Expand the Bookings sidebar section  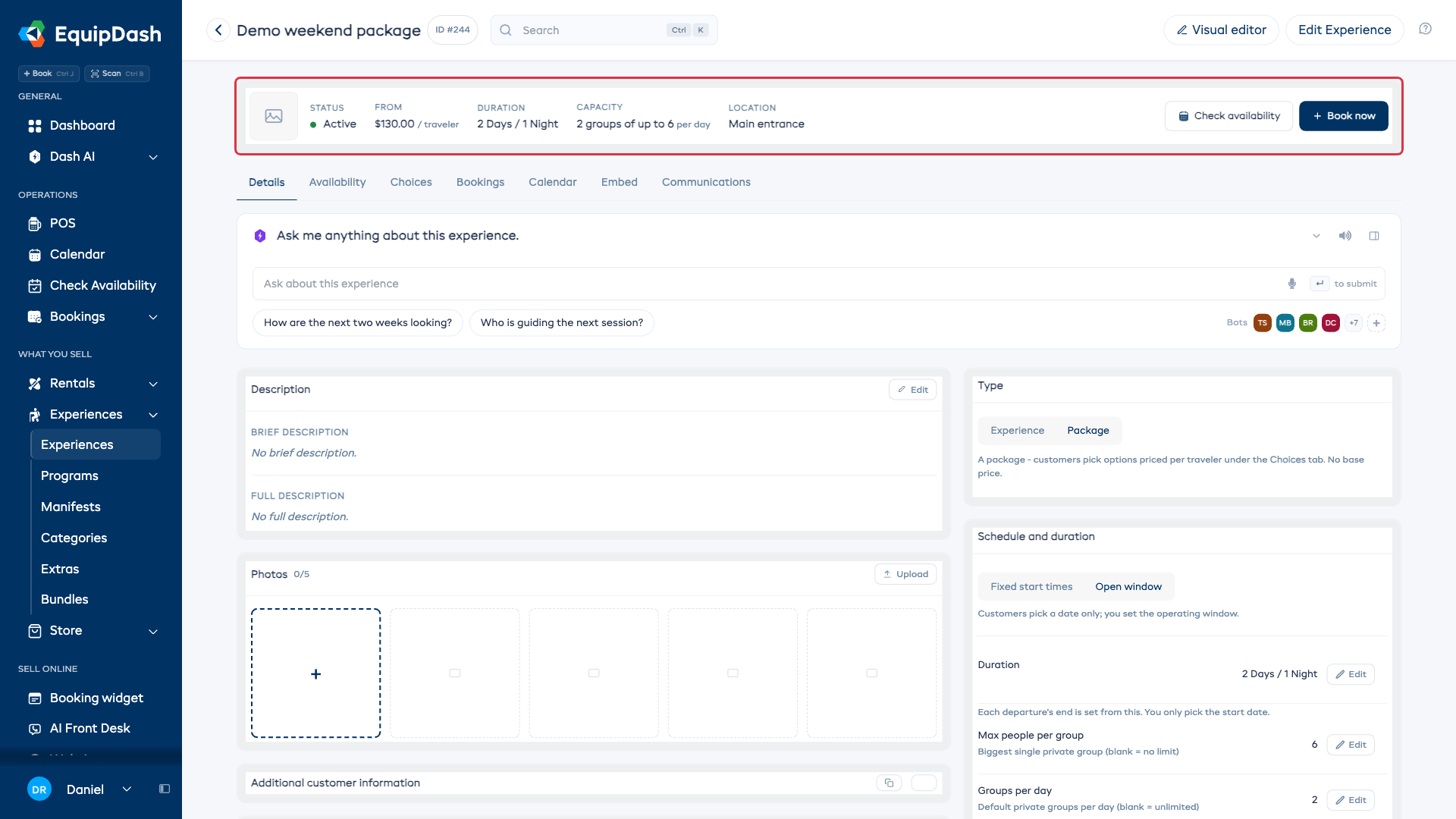[153, 317]
